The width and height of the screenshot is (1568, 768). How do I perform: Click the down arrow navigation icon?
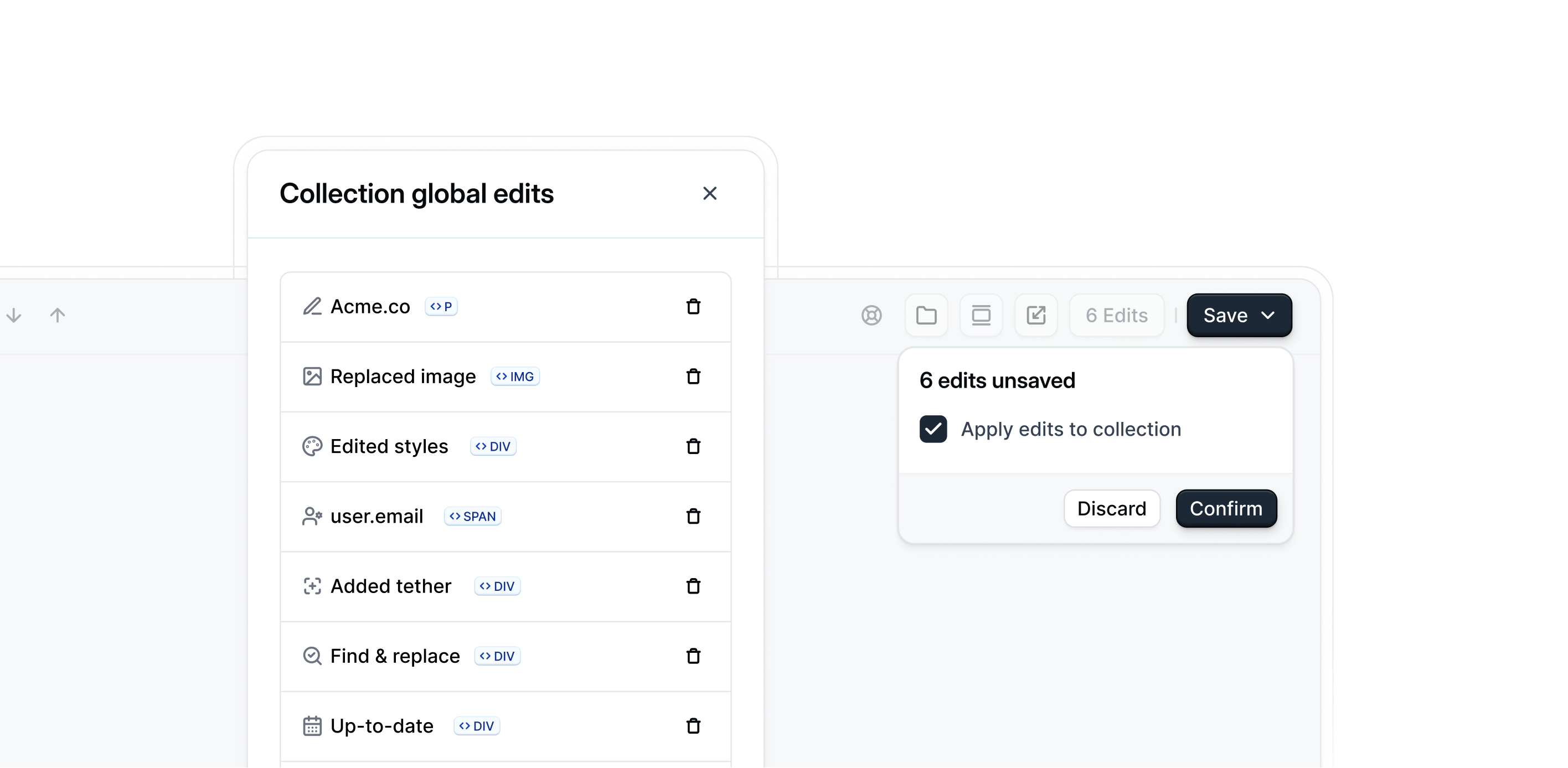pos(14,315)
